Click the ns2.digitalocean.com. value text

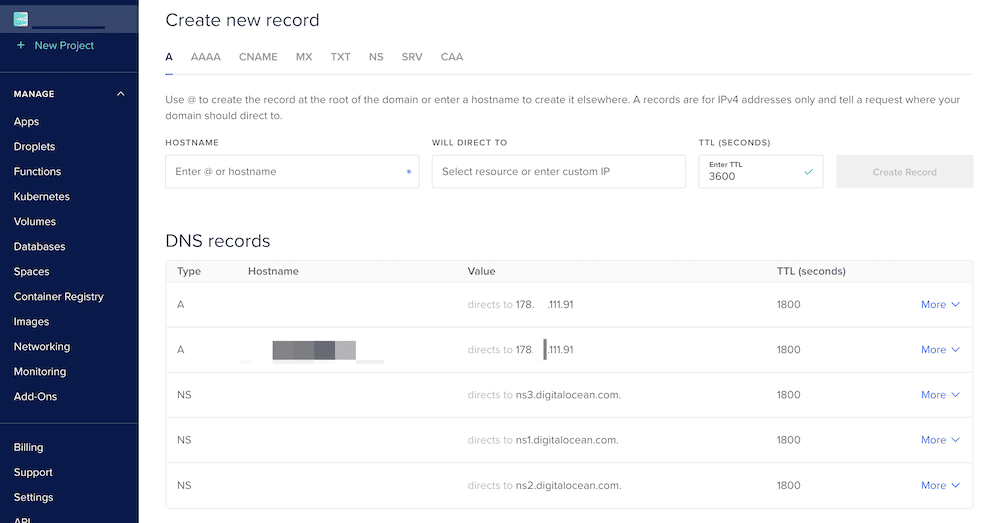click(x=568, y=485)
